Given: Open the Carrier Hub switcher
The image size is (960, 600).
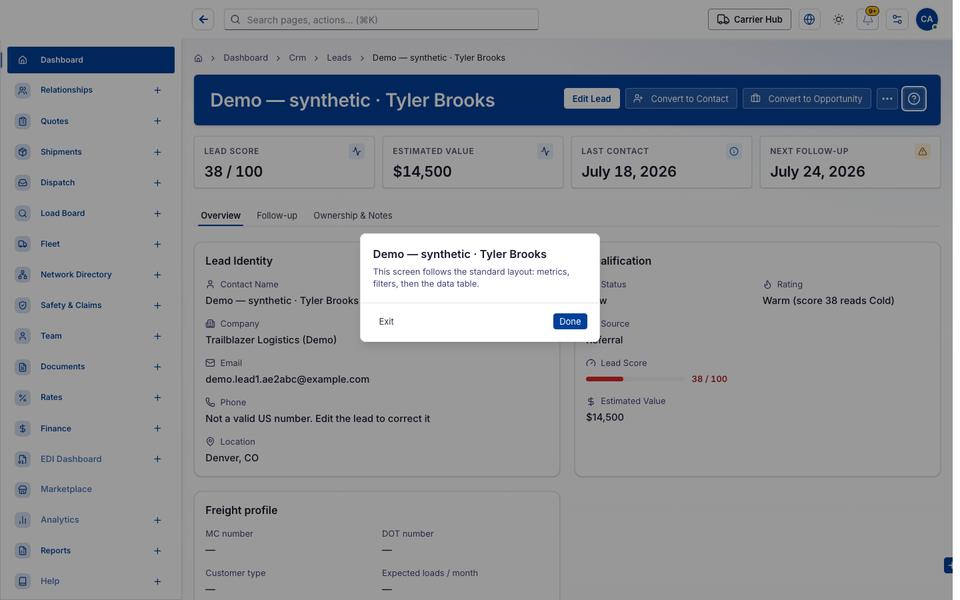Looking at the screenshot, I should coord(749,20).
